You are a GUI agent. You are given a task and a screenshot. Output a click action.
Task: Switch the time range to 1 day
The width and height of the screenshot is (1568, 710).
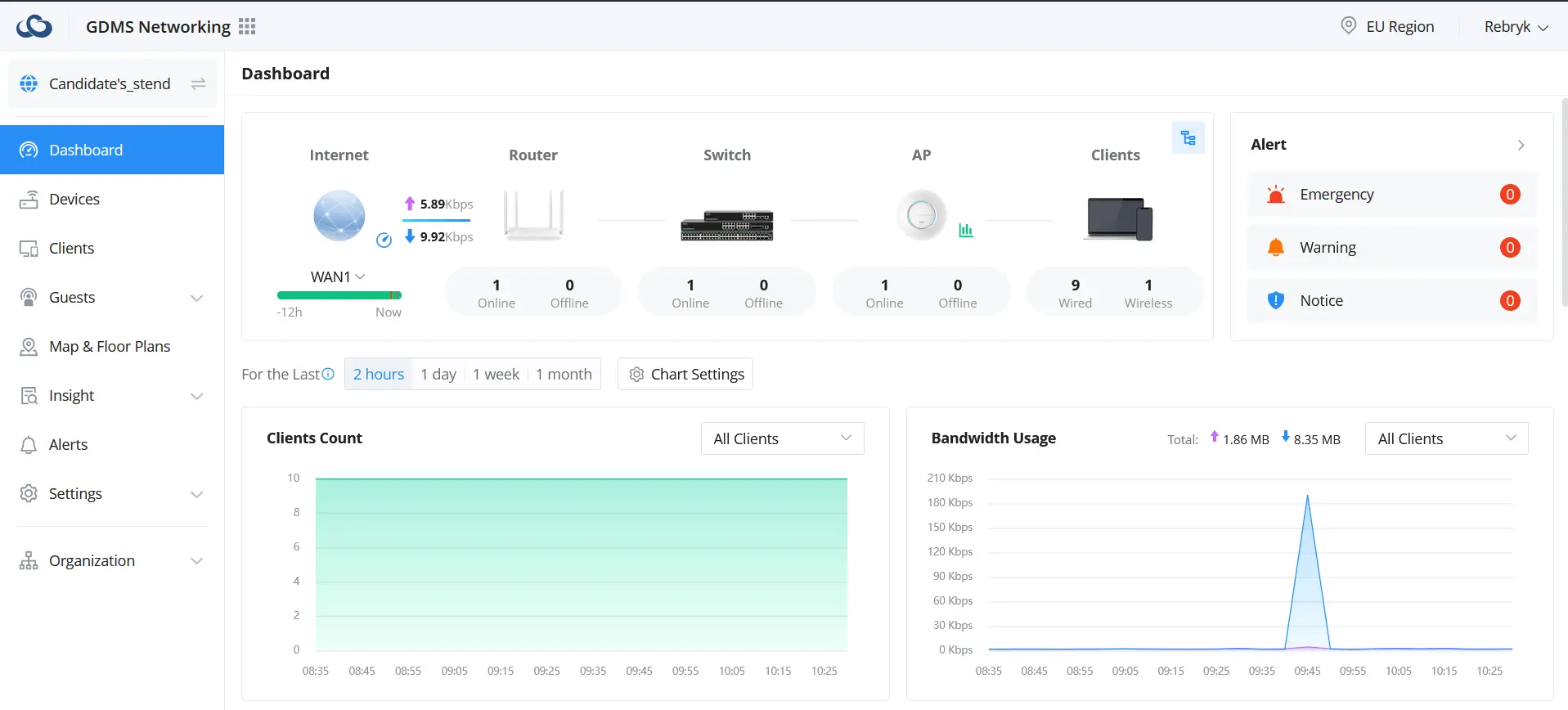tap(438, 374)
